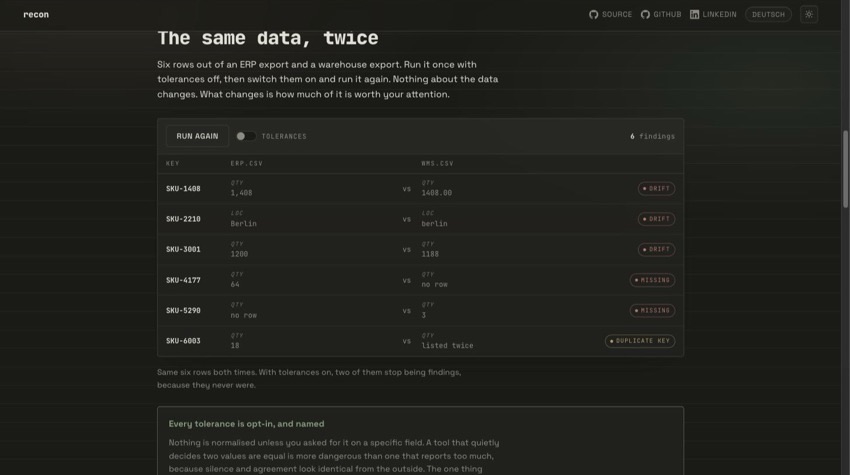This screenshot has height=475, width=850.
Task: Click the Missing badge on SKU-4177
Action: point(652,280)
